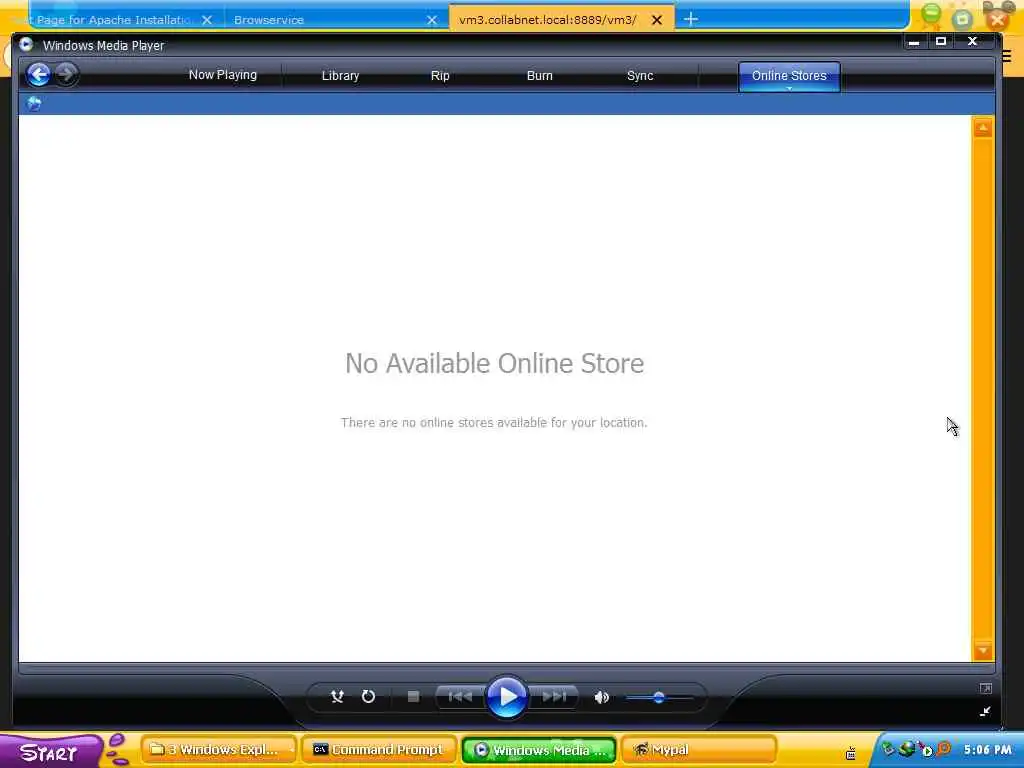Go to the previous track
Image resolution: width=1024 pixels, height=768 pixels.
[x=460, y=697]
